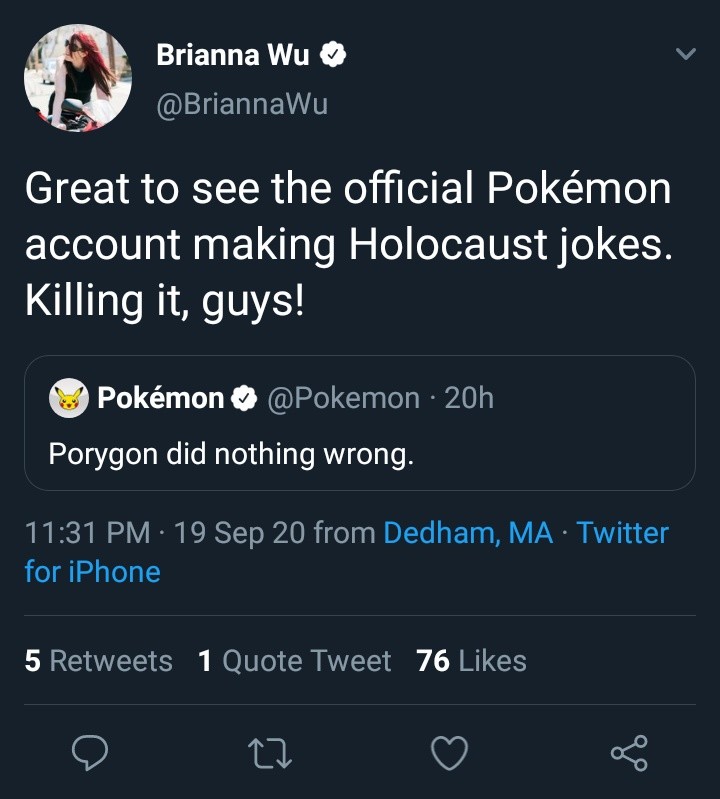Open the quoted Porygon tweet
The width and height of the screenshot is (720, 799).
[359, 453]
